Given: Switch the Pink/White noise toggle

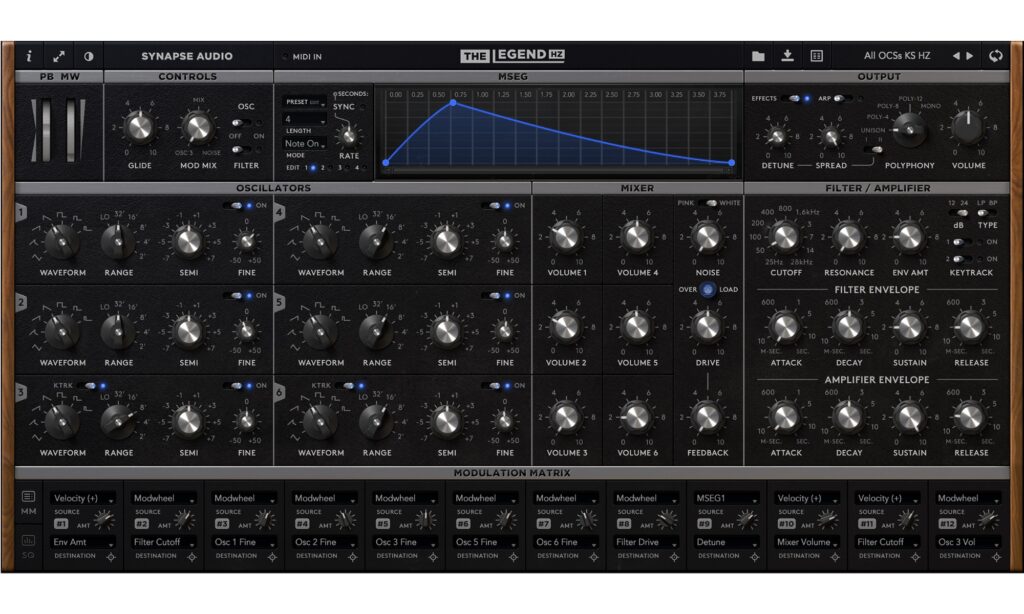Looking at the screenshot, I should point(708,203).
